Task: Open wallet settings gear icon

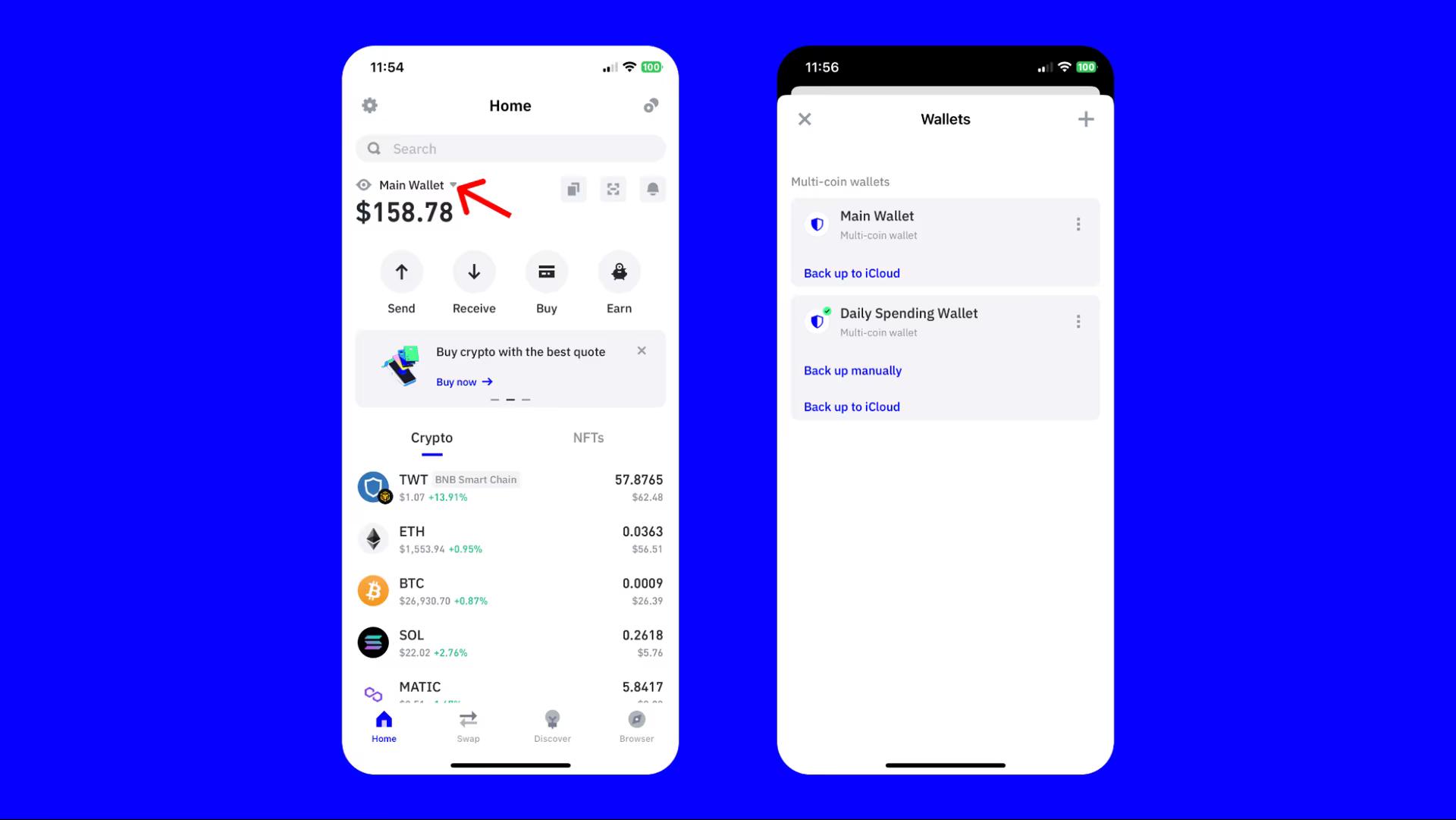Action: 369,105
